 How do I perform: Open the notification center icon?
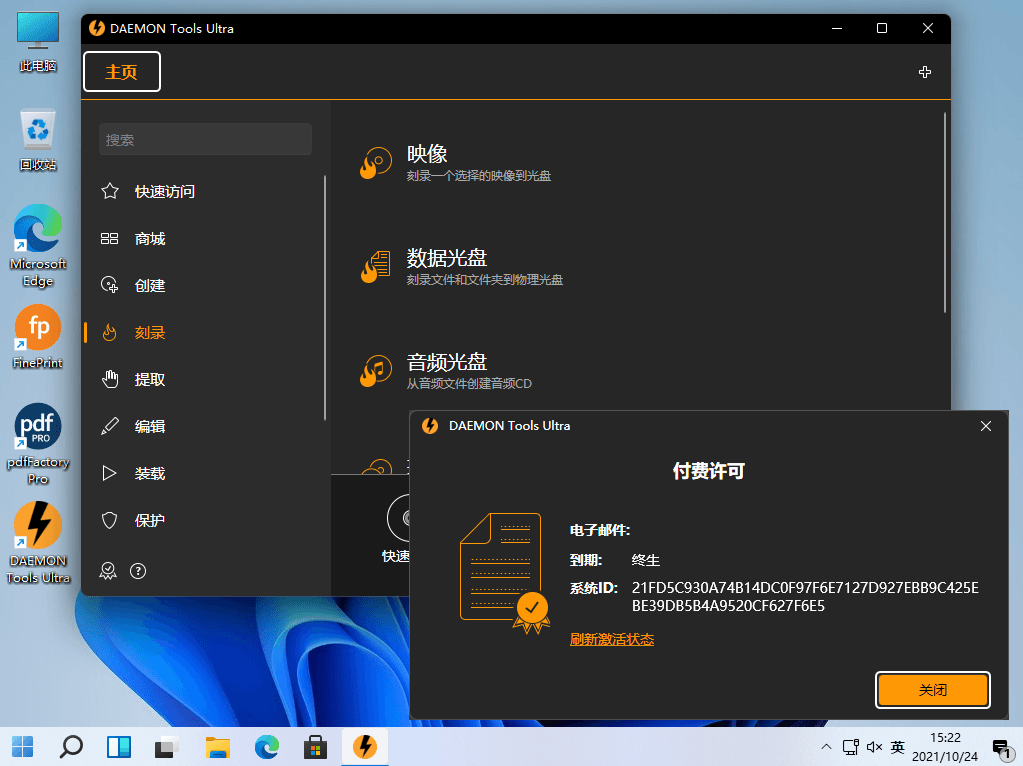pos(1001,748)
